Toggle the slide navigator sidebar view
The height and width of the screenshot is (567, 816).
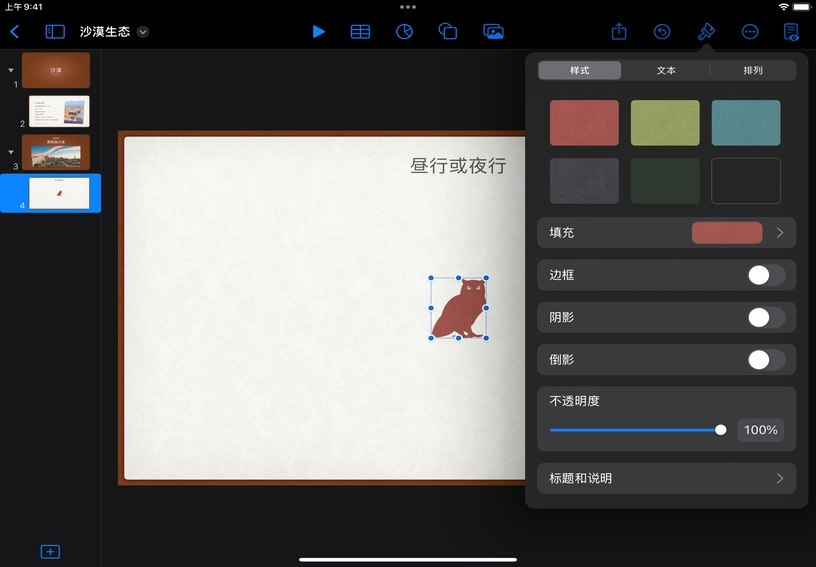pyautogui.click(x=55, y=32)
